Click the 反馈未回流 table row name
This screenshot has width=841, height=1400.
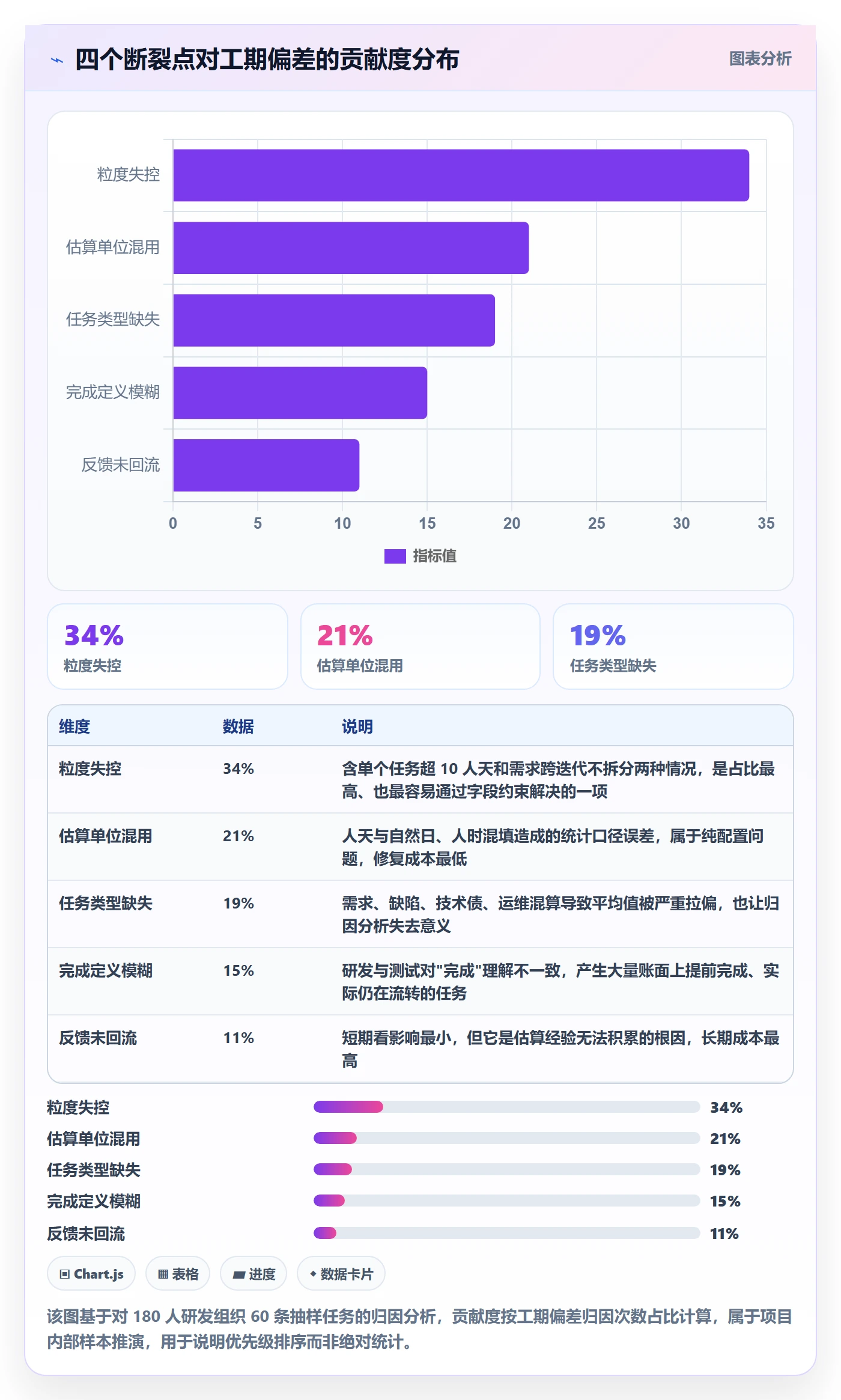pyautogui.click(x=98, y=1038)
